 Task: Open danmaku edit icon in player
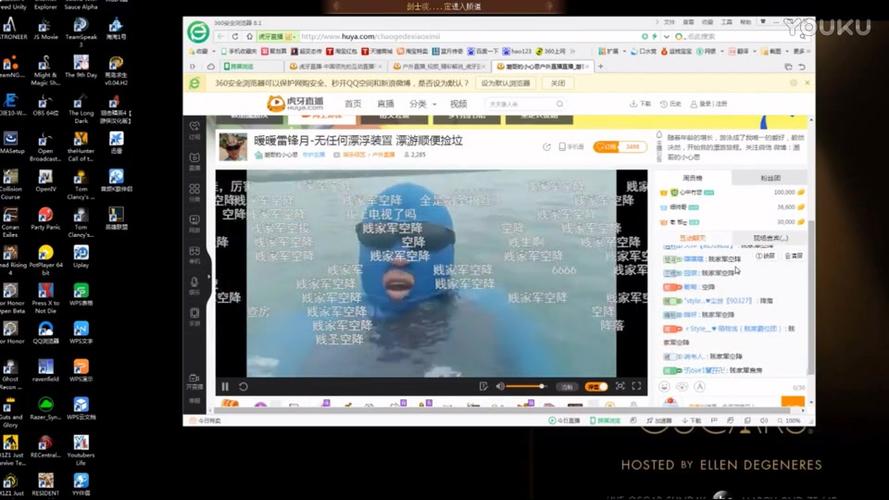(x=483, y=387)
